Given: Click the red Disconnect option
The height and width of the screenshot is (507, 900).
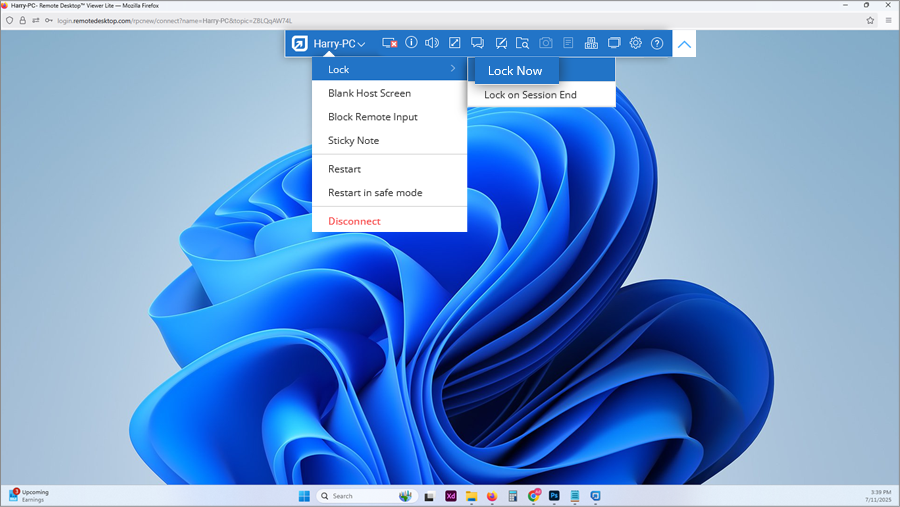Looking at the screenshot, I should tap(354, 221).
